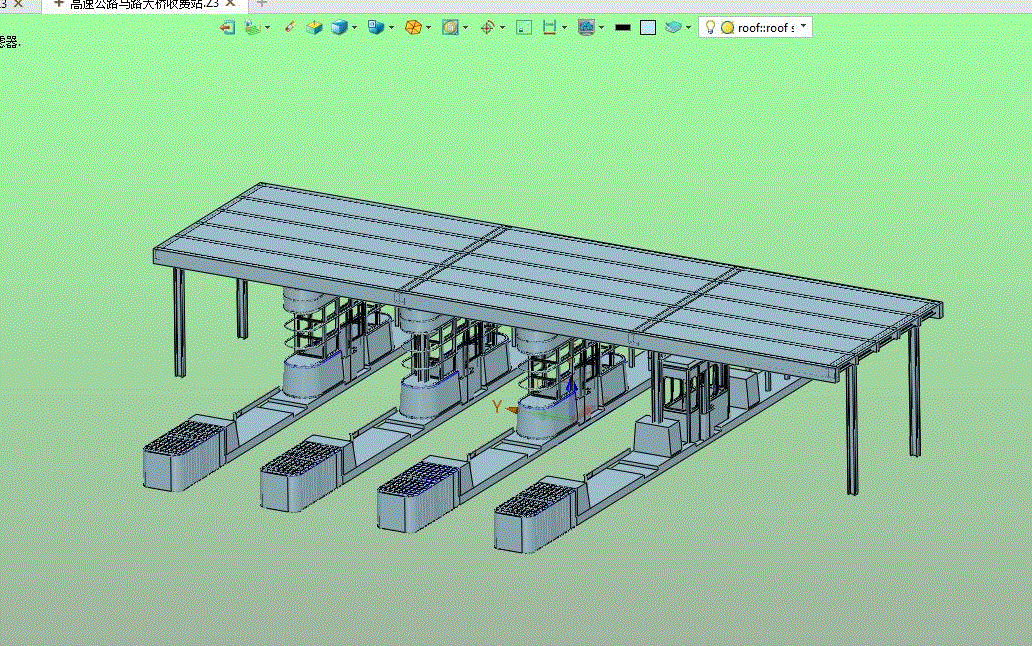Toggle the yellow circle layer status icon

(727, 28)
